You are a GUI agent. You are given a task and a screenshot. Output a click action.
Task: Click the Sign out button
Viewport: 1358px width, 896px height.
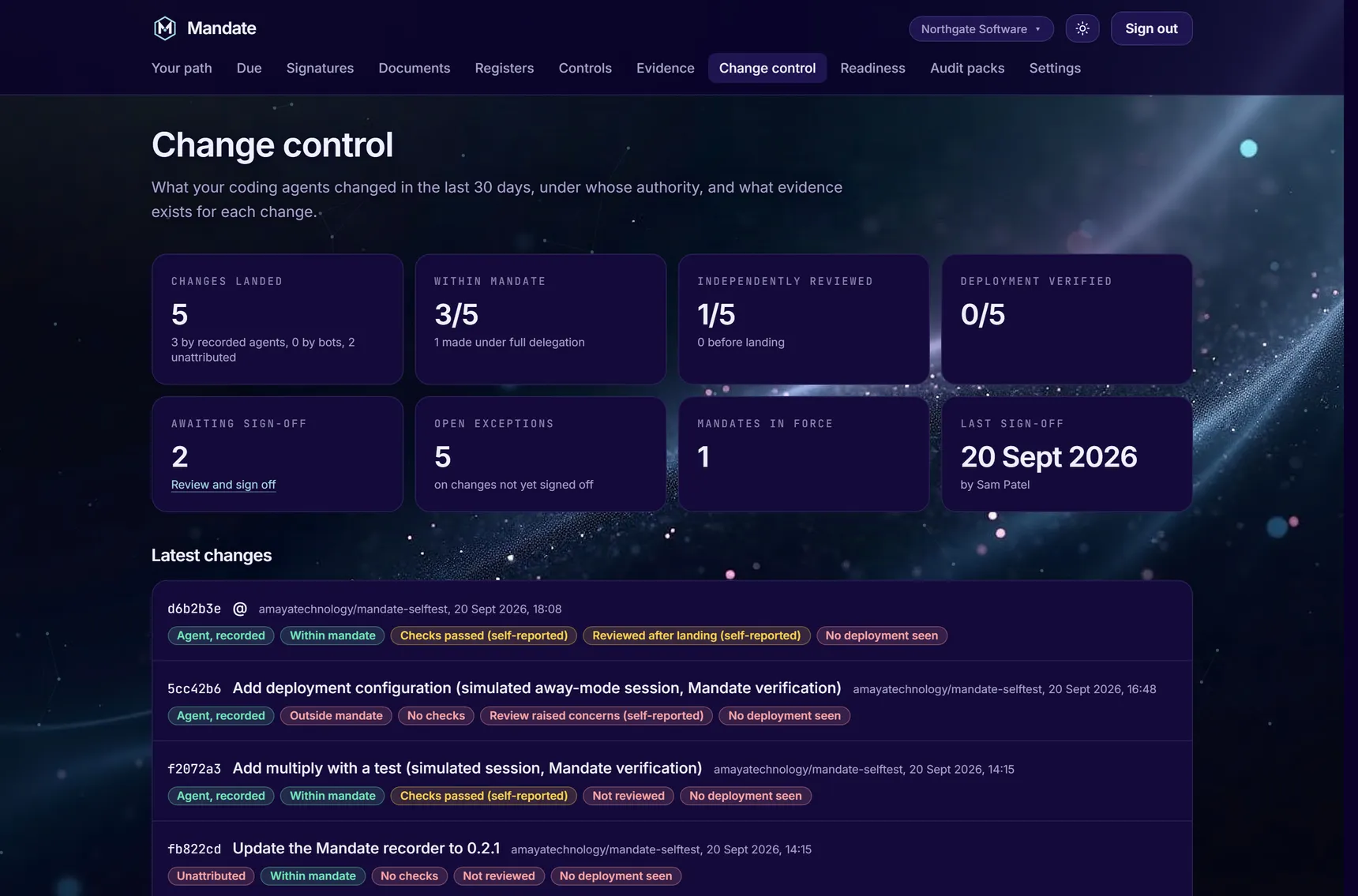[1151, 28]
